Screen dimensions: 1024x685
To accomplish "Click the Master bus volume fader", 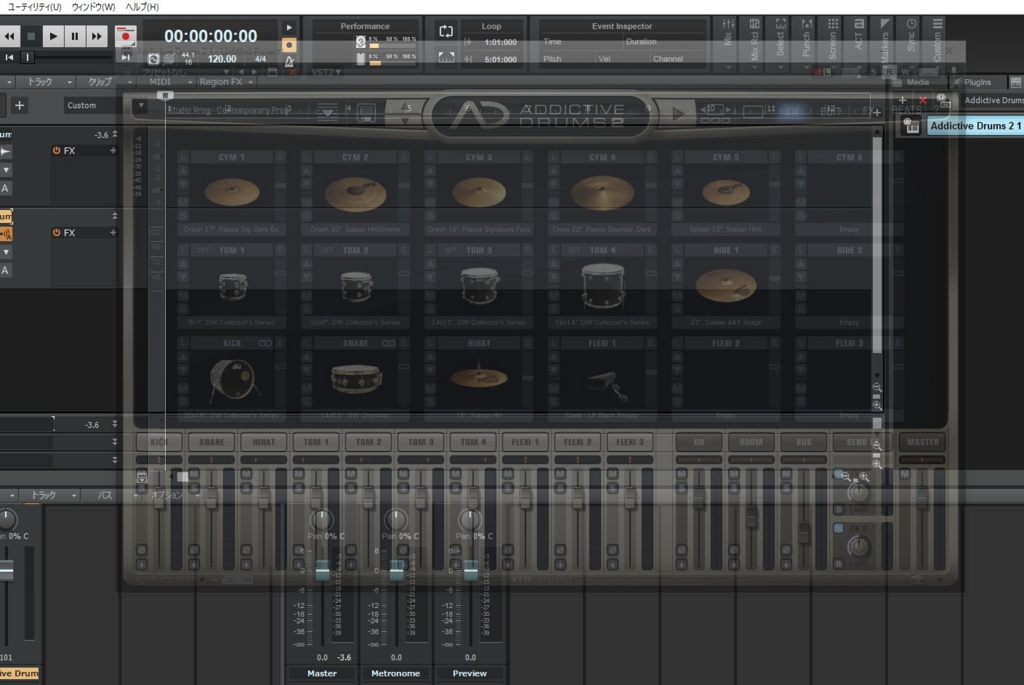I will pyautogui.click(x=323, y=571).
